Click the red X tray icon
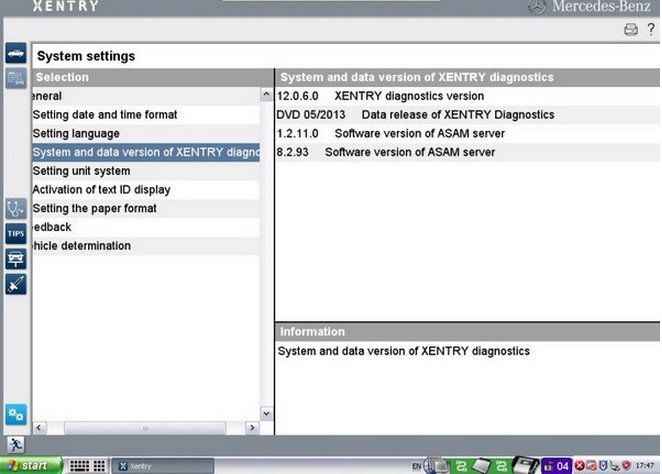The height and width of the screenshot is (474, 662). [580, 466]
